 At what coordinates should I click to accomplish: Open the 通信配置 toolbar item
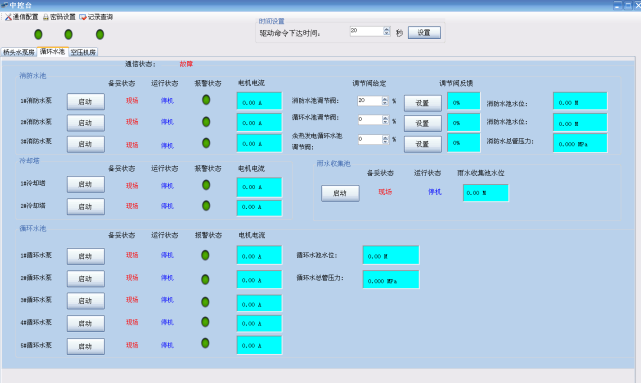pos(22,17)
